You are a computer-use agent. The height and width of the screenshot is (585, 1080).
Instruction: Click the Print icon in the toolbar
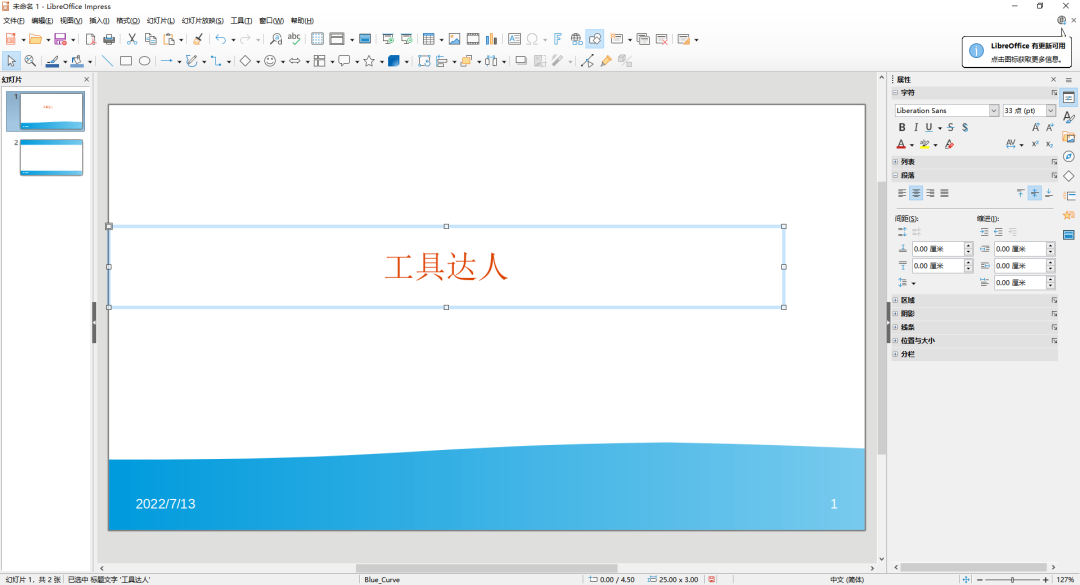pyautogui.click(x=108, y=39)
